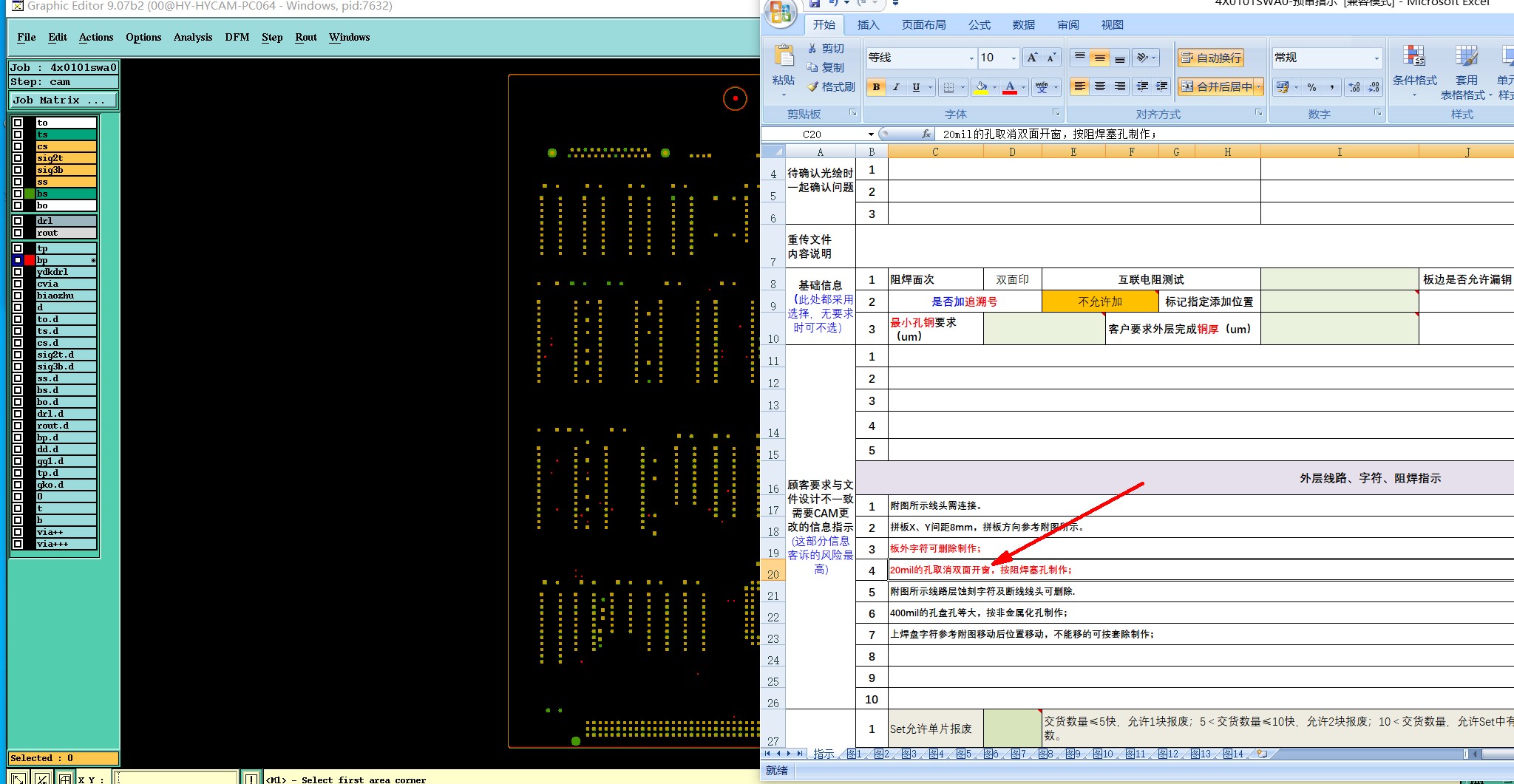Click the Decrease decimal icon
This screenshot has width=1514, height=784.
pos(1374,87)
